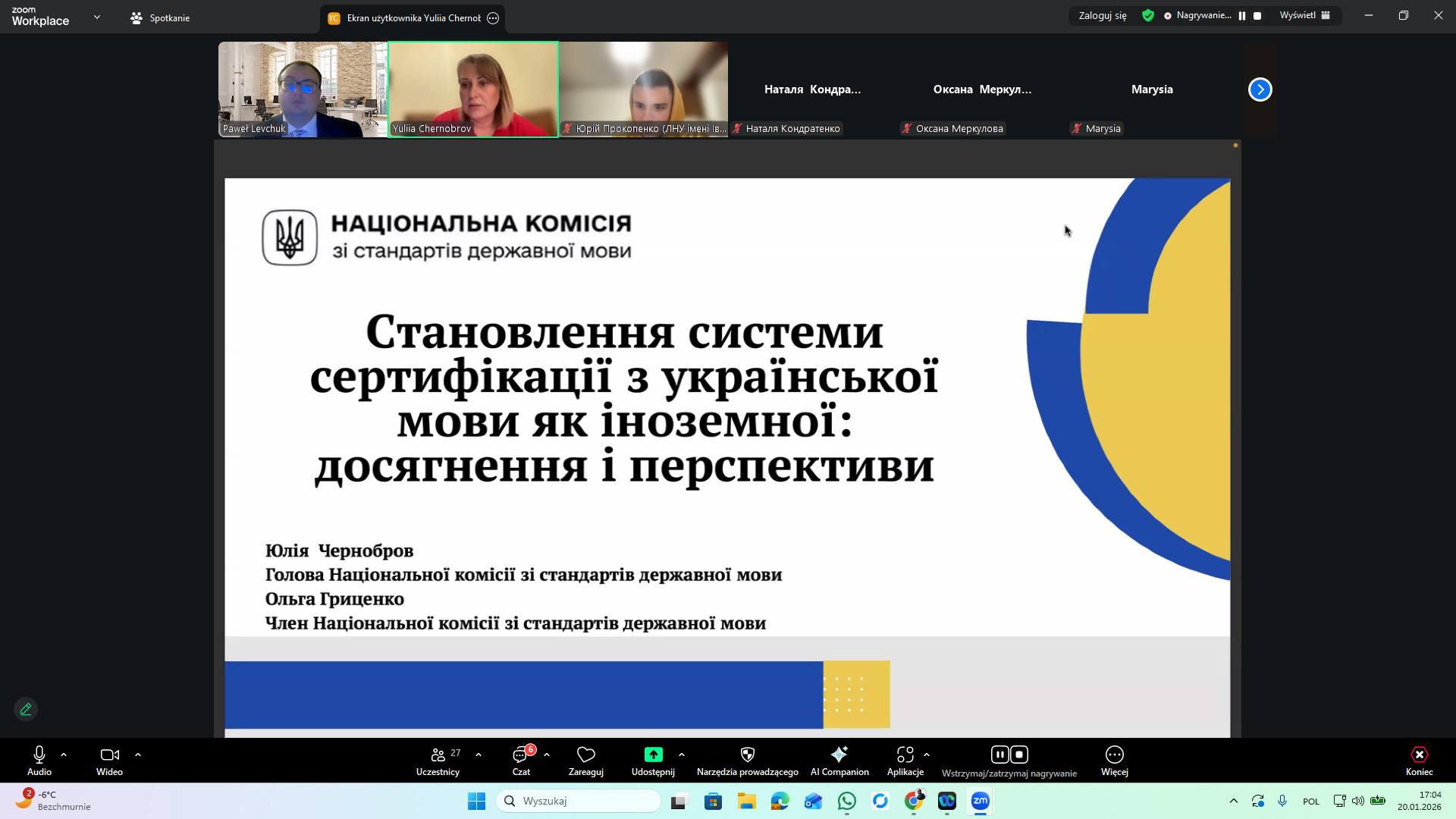Open the Aplikacje apps icon

pyautogui.click(x=905, y=755)
